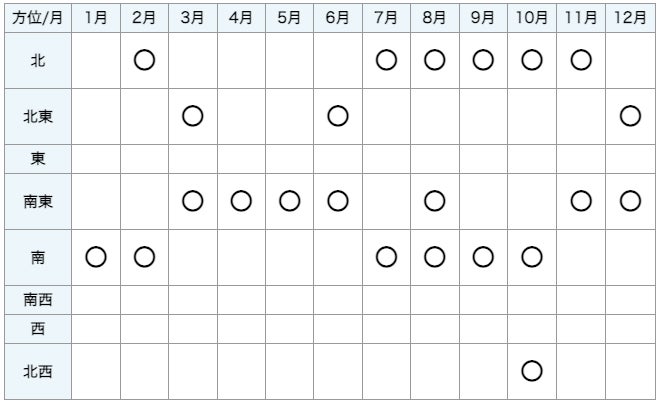Select the 北西 circle in 10月
The height and width of the screenshot is (404, 660).
point(532,371)
